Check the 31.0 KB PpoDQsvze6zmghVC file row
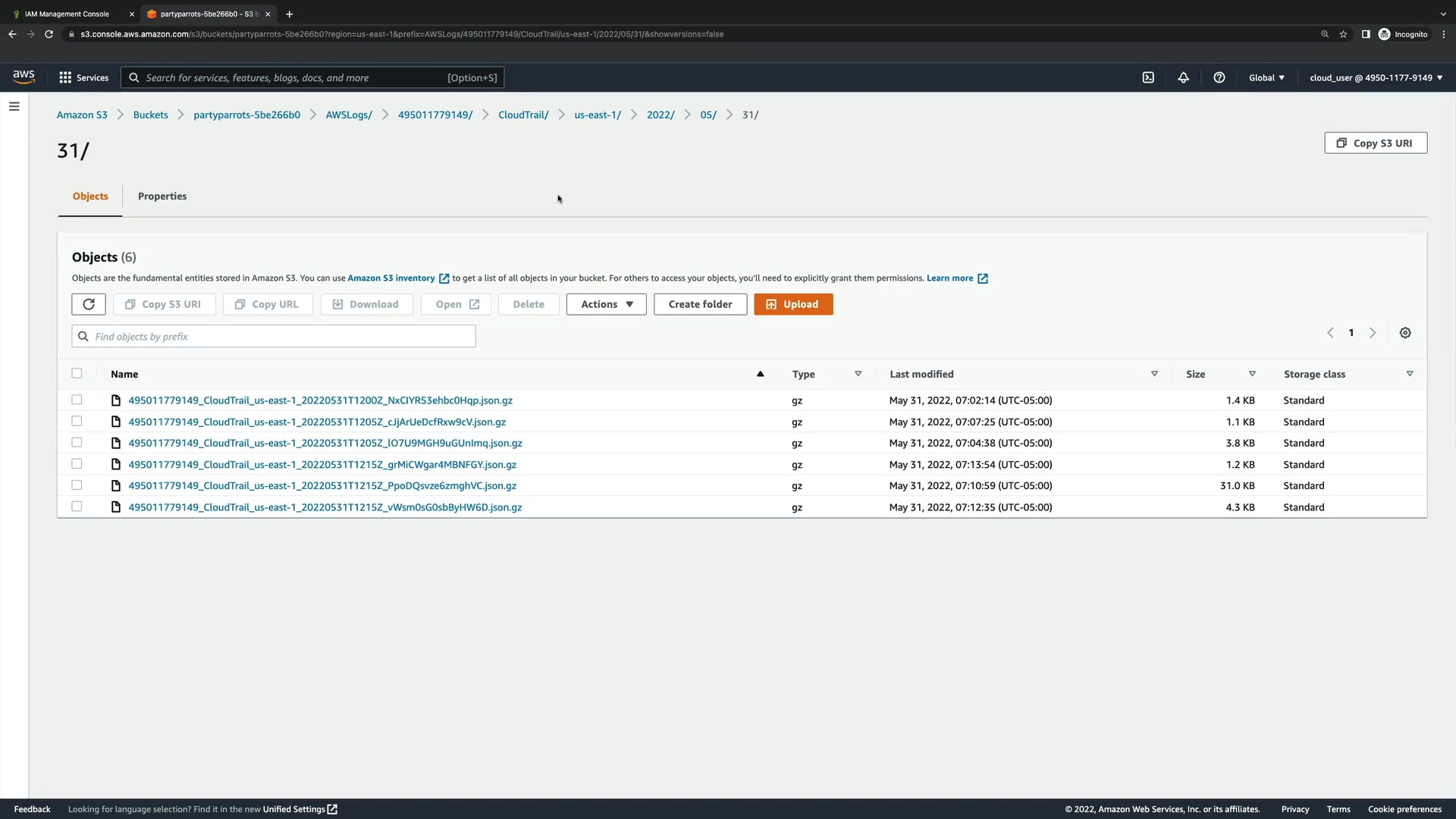The height and width of the screenshot is (819, 1456). 77,485
